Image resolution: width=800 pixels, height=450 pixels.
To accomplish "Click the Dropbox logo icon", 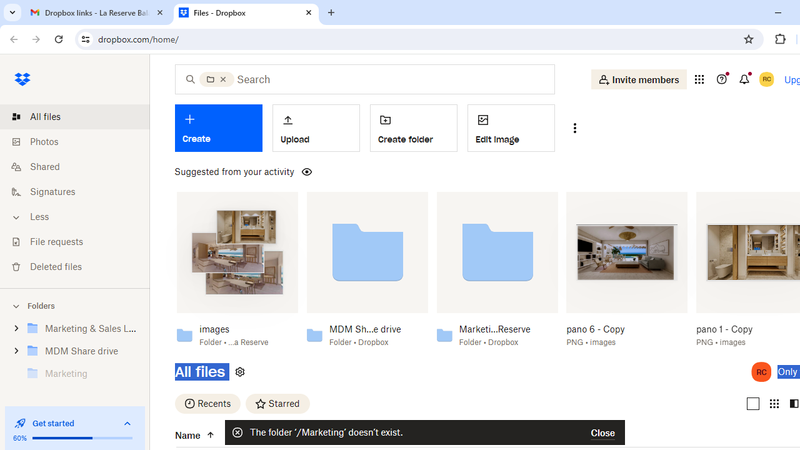I will click(x=22, y=80).
